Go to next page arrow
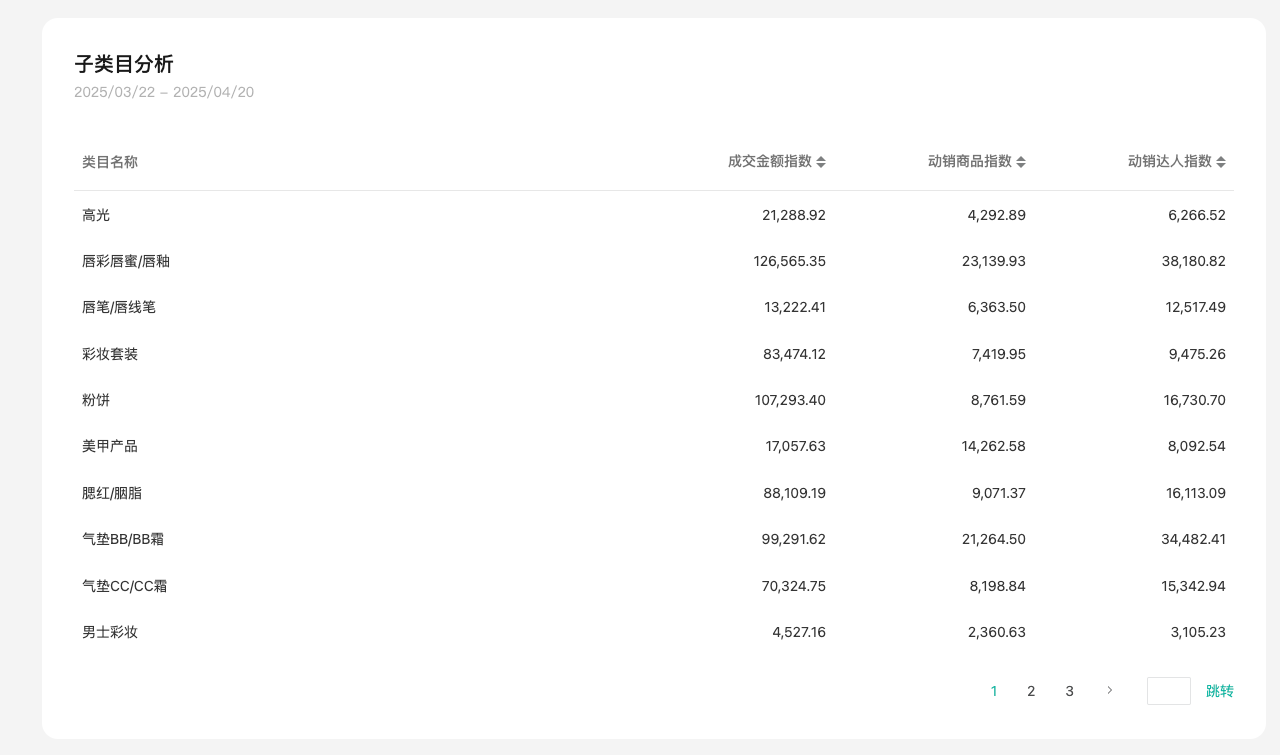Screen dimensions: 1280x755 pyautogui.click(x=1109, y=691)
